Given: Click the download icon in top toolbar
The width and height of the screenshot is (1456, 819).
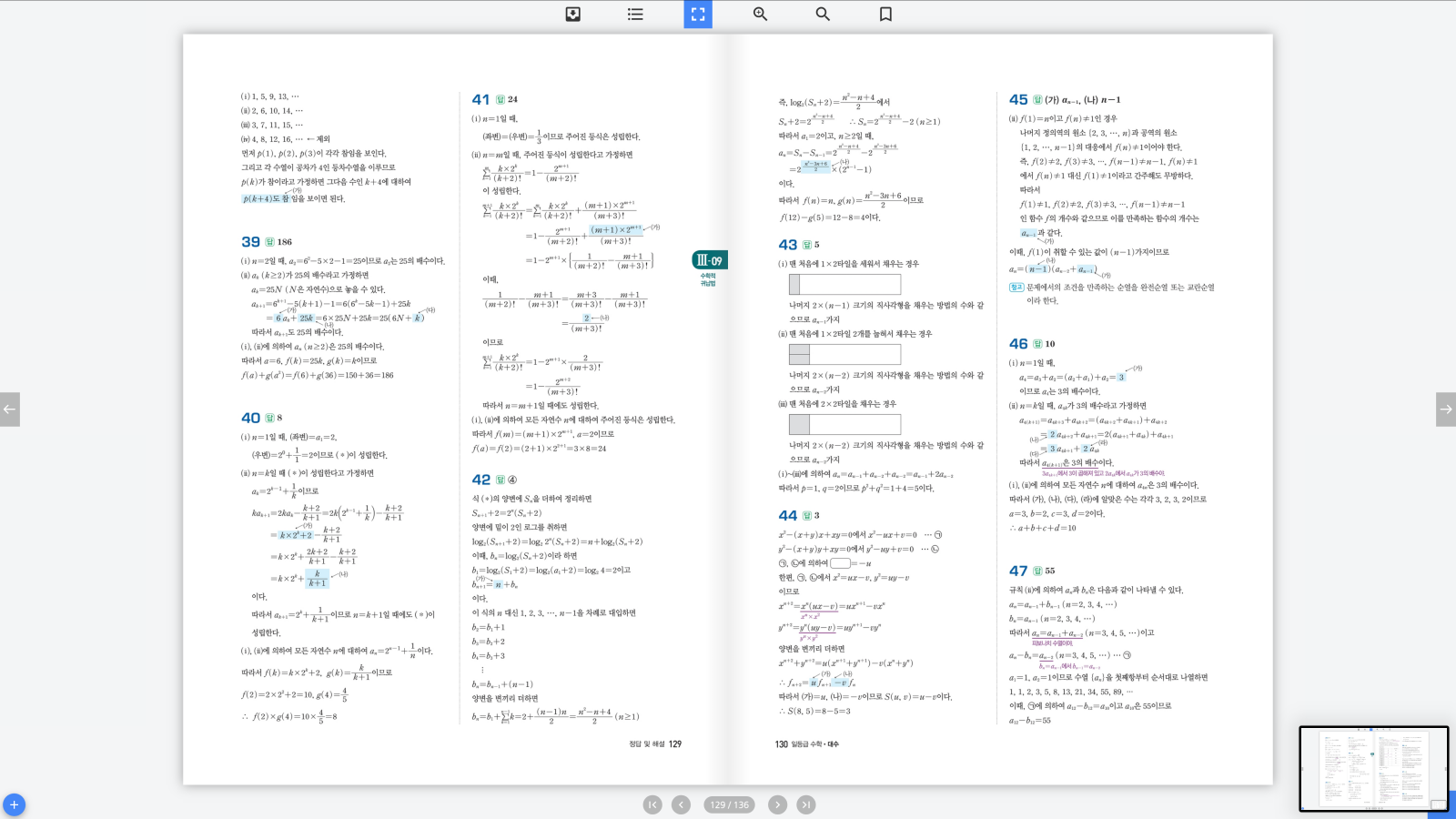Looking at the screenshot, I should click(x=572, y=14).
